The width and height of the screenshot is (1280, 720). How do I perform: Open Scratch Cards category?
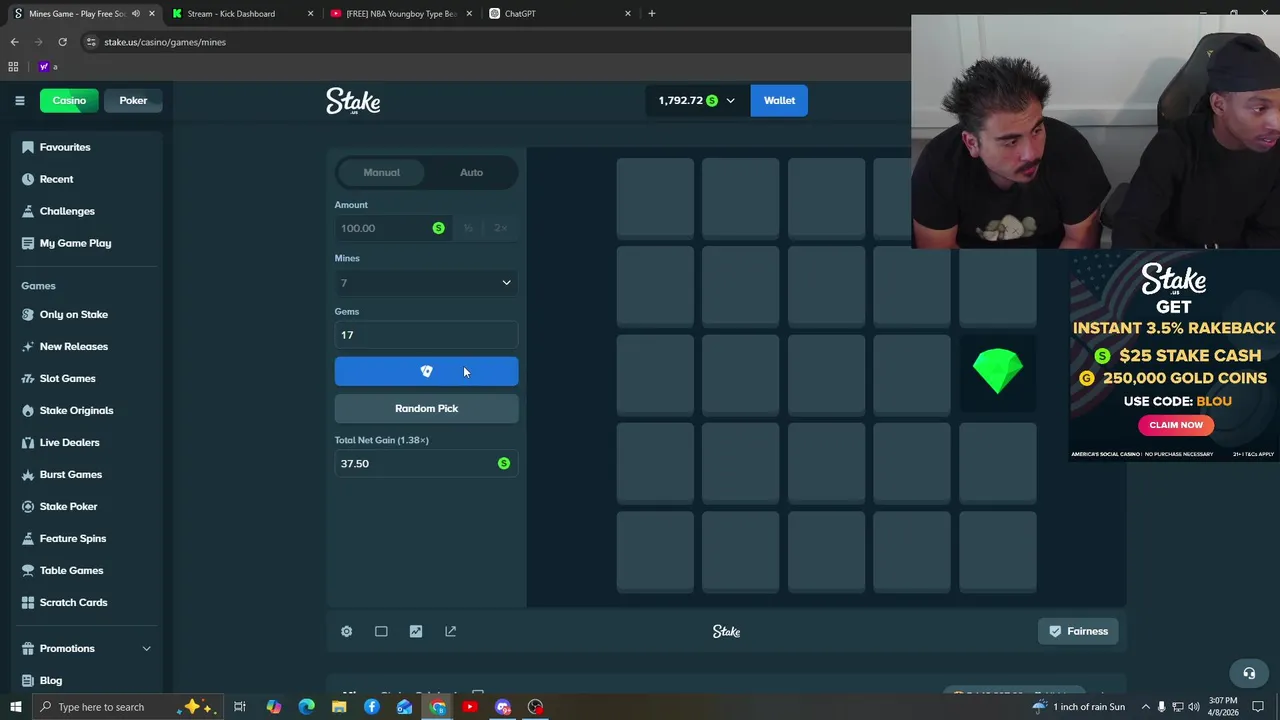73,602
